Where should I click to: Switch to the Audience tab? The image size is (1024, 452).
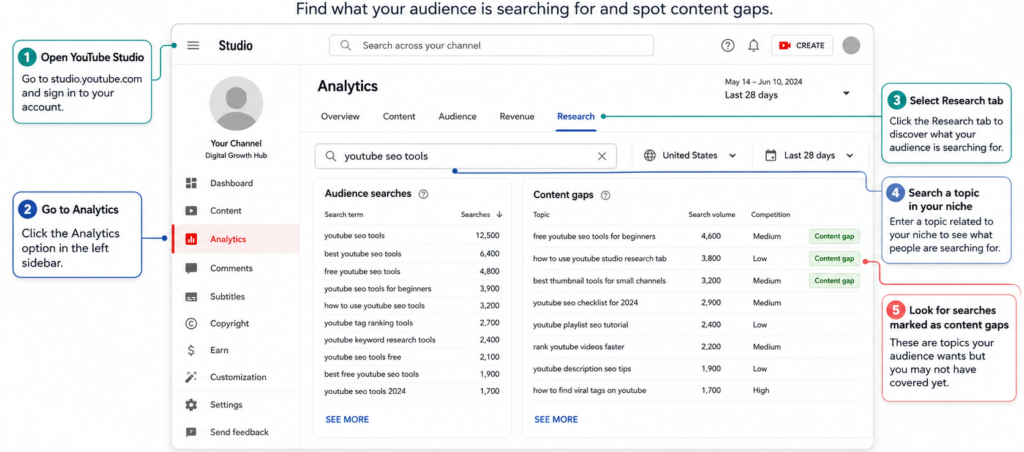pos(457,116)
